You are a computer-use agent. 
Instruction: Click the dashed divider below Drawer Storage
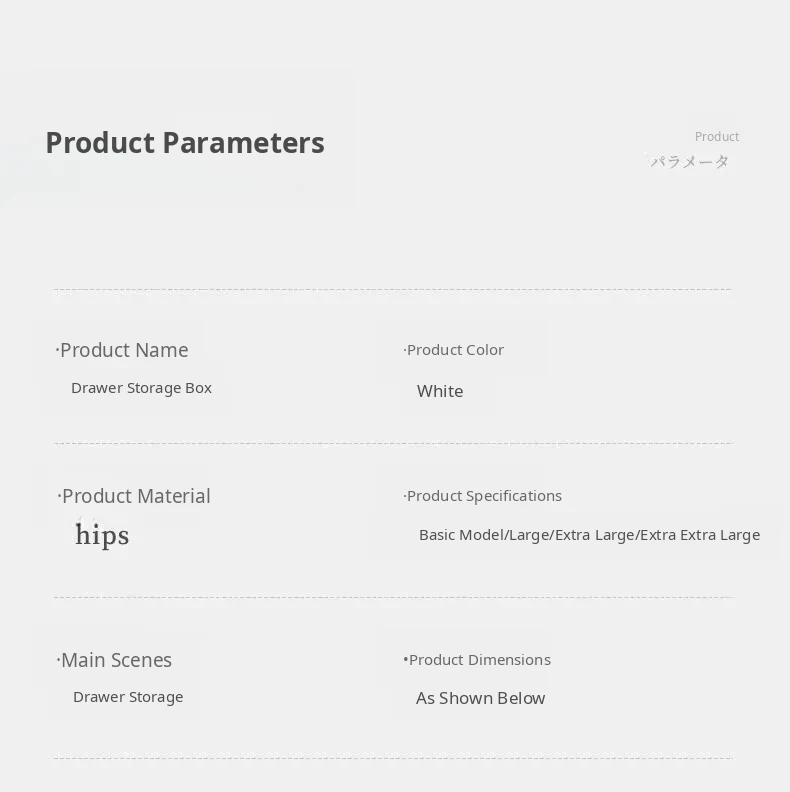click(392, 758)
